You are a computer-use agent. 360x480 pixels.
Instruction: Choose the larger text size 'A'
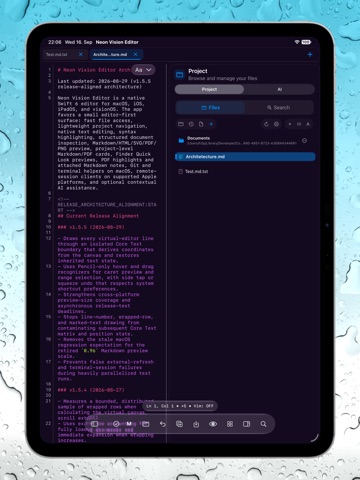point(308,124)
